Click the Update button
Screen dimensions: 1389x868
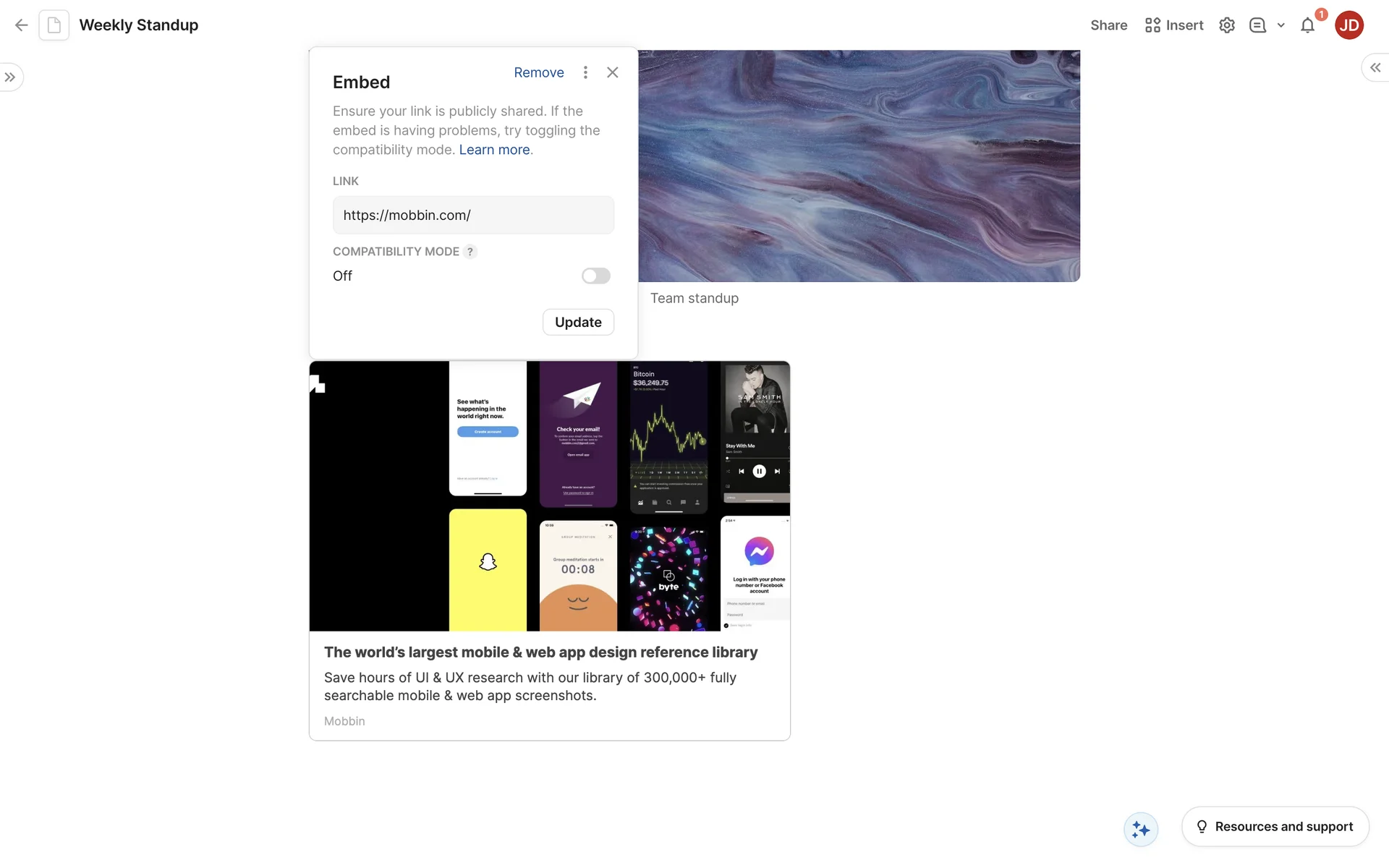[x=578, y=322]
